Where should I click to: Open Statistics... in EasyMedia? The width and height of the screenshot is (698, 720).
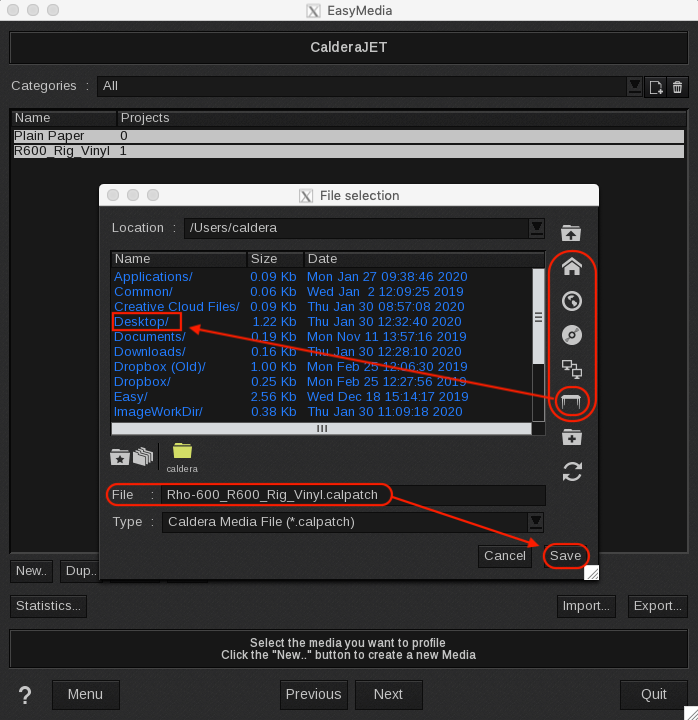click(x=48, y=606)
